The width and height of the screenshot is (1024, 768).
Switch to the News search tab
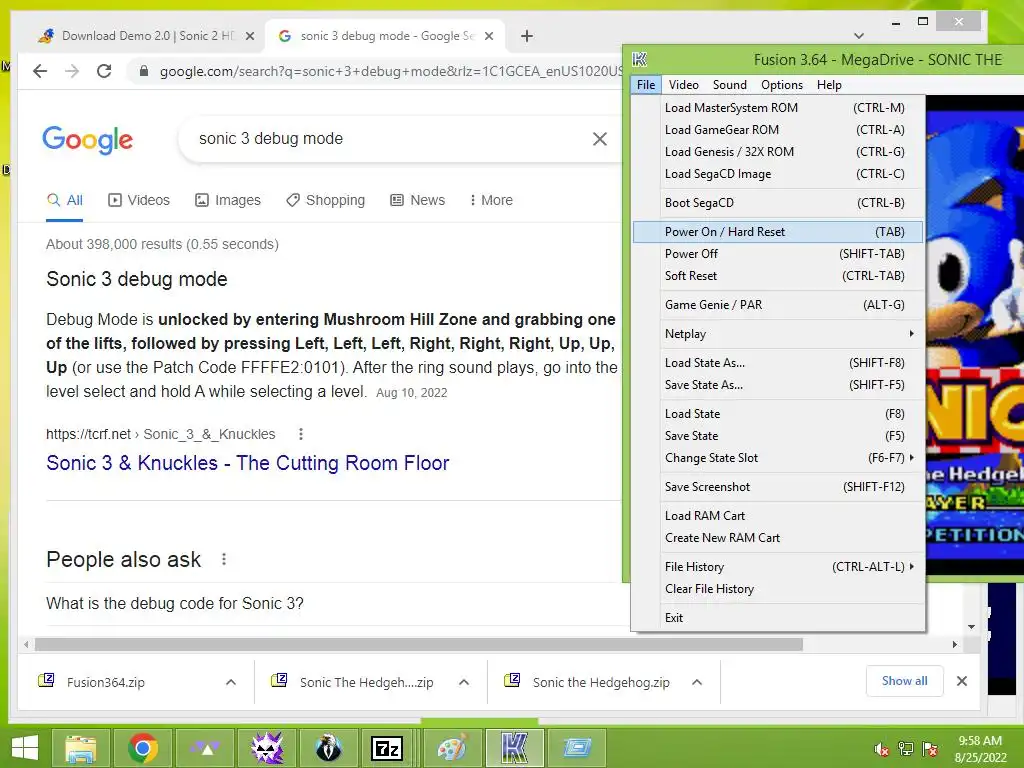tap(417, 200)
